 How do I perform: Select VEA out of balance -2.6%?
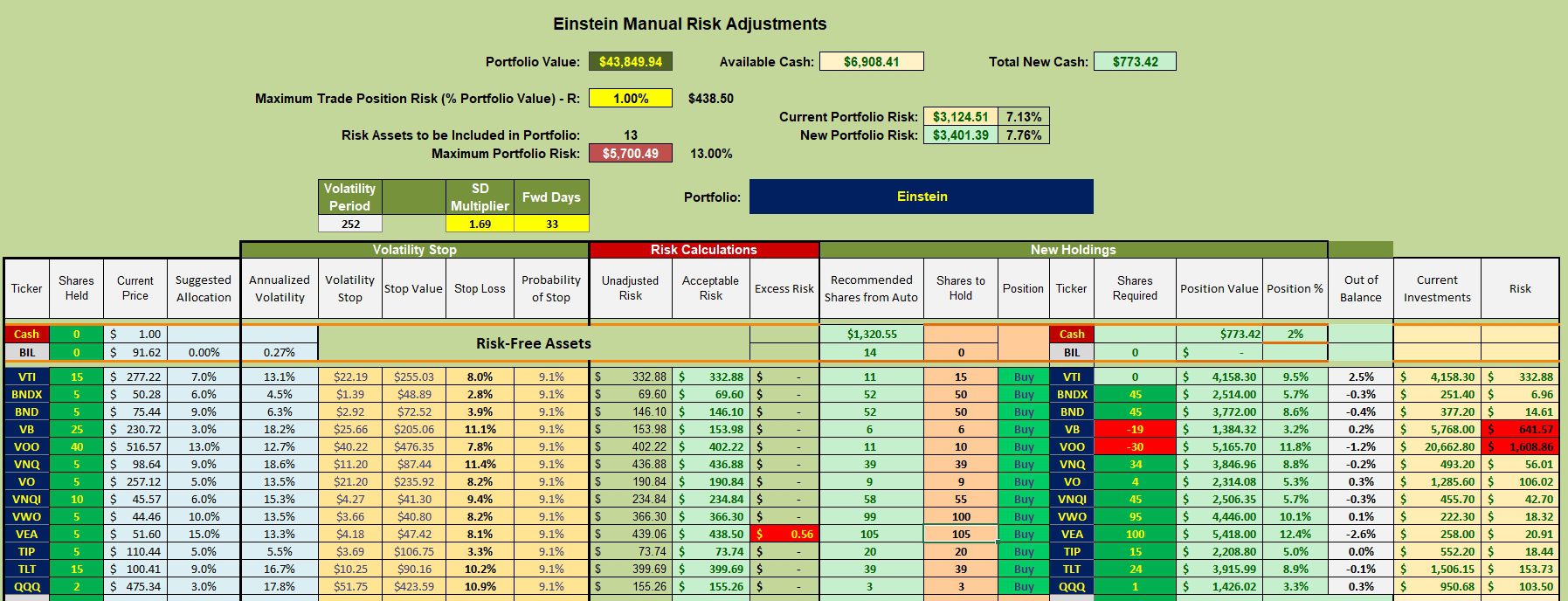(1360, 534)
